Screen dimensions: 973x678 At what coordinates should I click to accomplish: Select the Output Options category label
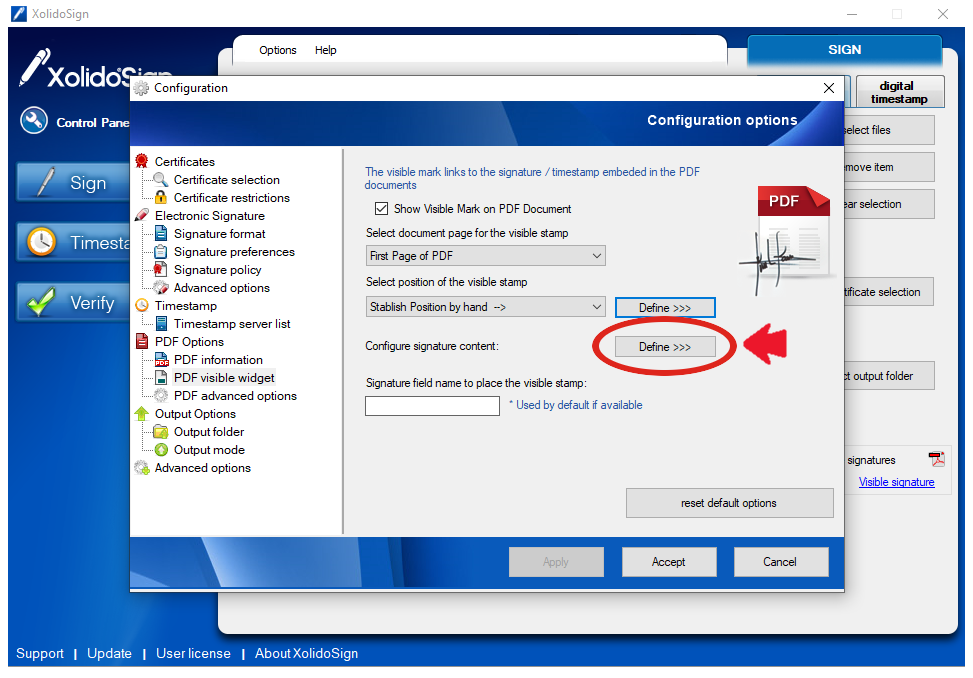tap(195, 413)
